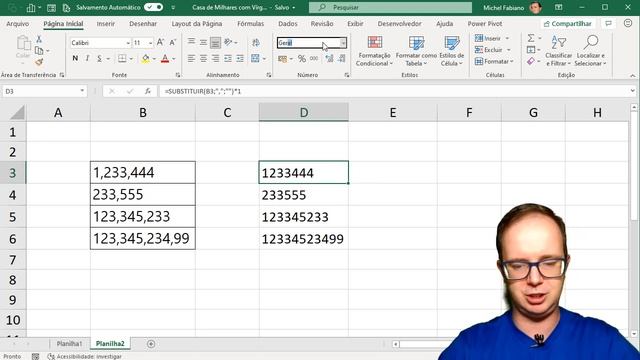Open the font size 11 dropdown
This screenshot has height=360, width=640.
pos(151,43)
